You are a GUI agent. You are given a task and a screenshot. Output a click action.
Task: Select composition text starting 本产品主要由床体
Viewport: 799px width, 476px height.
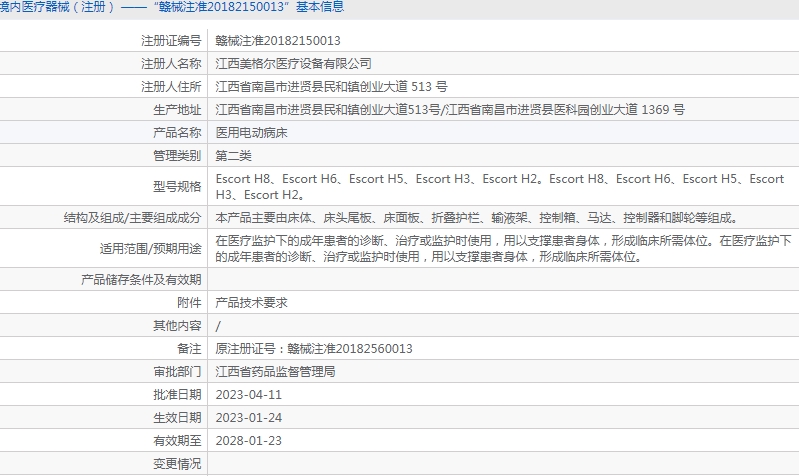tap(477, 218)
